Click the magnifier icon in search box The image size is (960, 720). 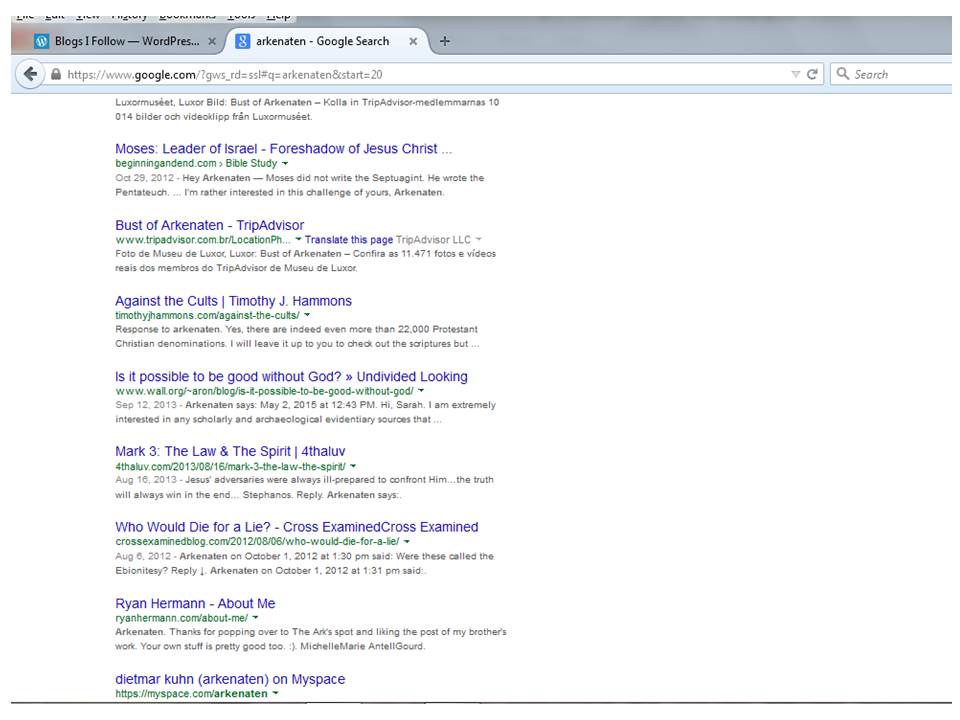click(843, 74)
